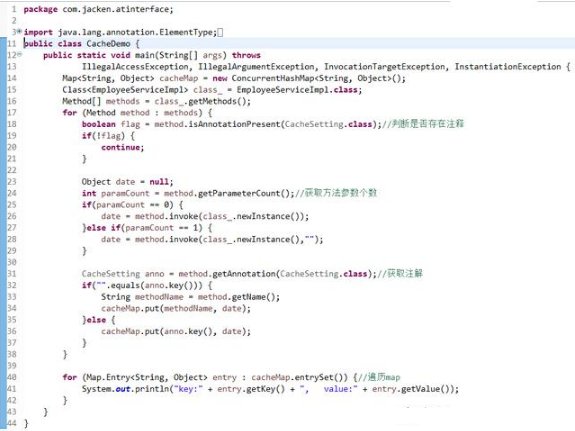Click 'Object date = null;' on line 23
This screenshot has width=575, height=431.
[127, 182]
